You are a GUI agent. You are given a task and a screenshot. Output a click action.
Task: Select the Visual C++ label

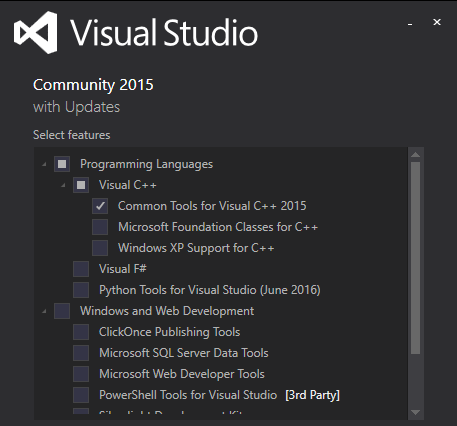pyautogui.click(x=128, y=185)
